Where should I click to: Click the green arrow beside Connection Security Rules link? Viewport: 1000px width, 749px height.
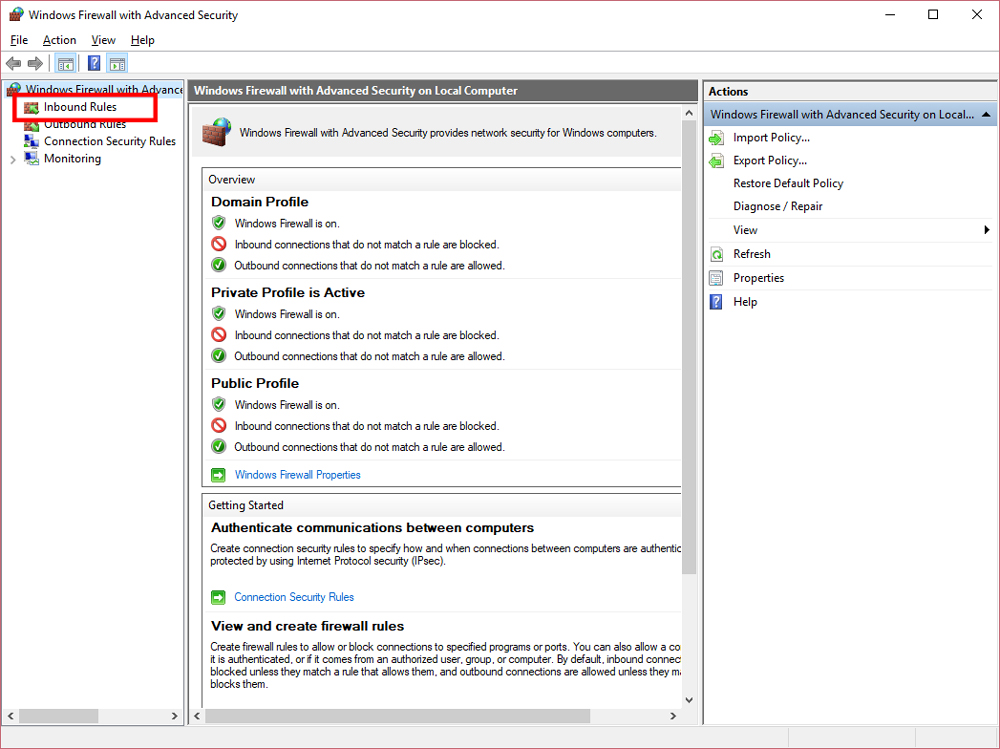[x=218, y=597]
